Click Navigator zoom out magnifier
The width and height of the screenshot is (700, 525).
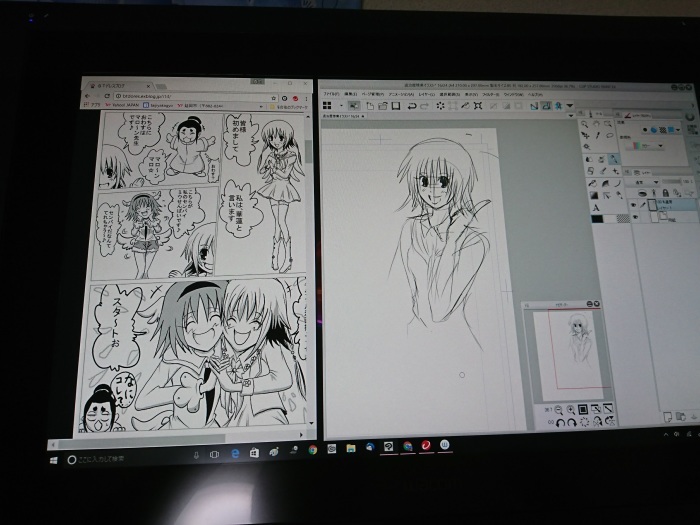(558, 410)
